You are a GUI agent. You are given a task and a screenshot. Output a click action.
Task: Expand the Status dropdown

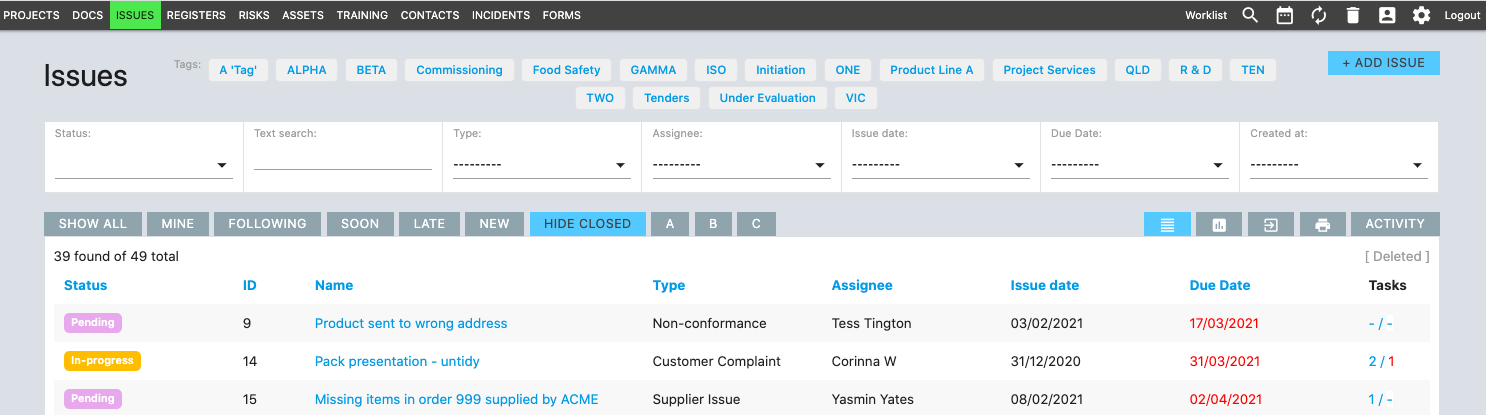tap(143, 166)
